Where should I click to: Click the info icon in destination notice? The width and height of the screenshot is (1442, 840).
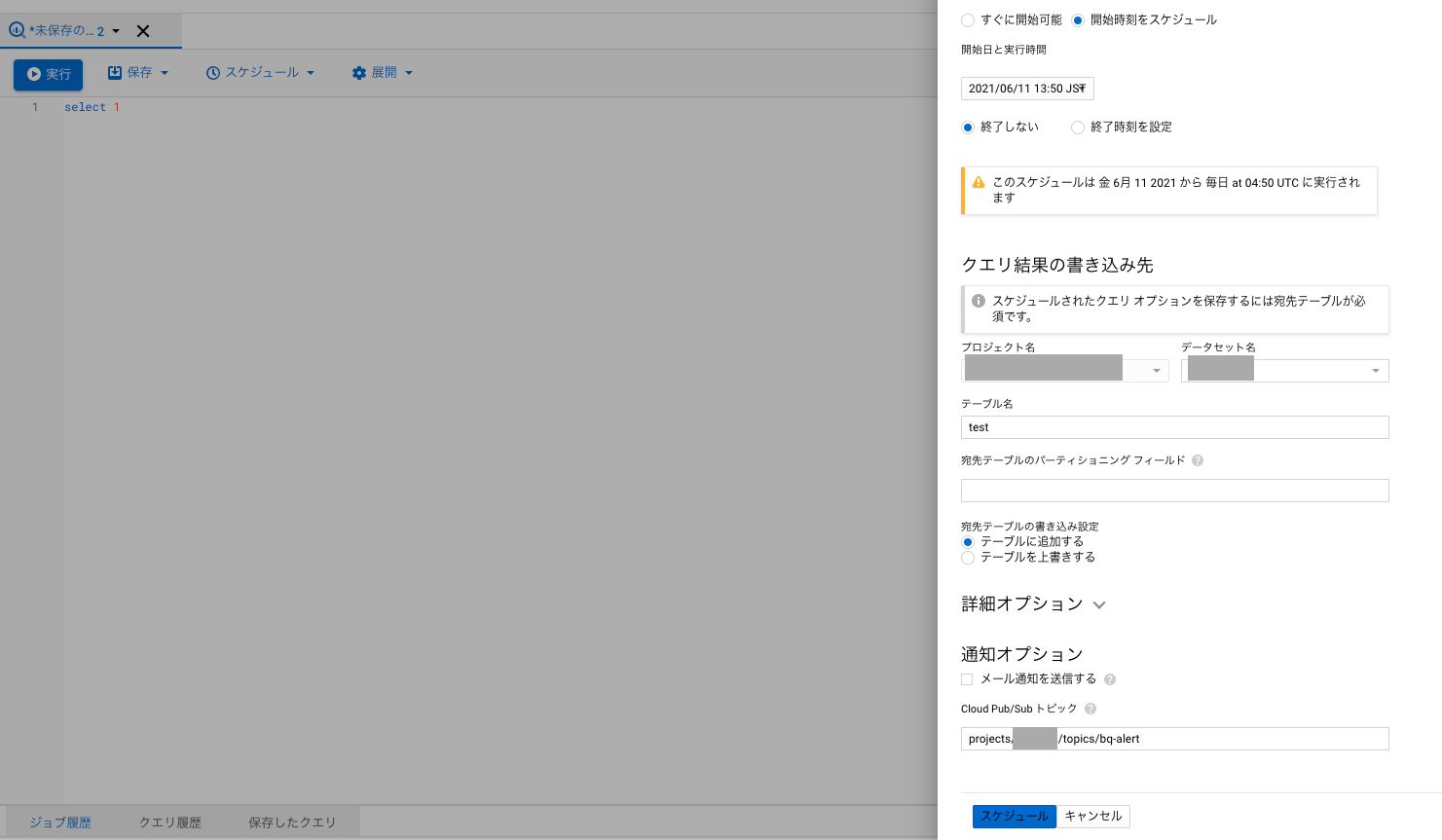point(979,301)
